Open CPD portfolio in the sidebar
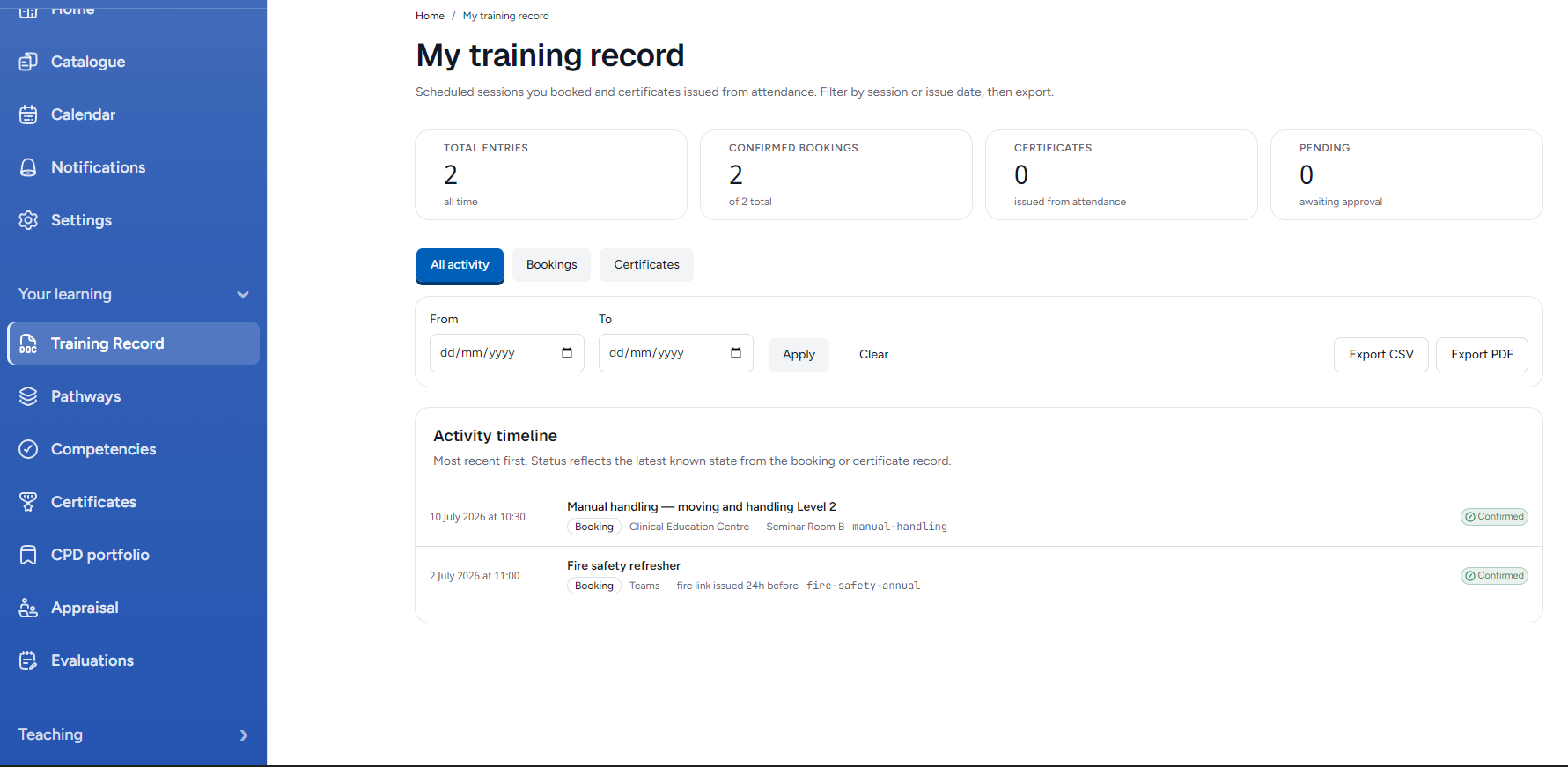 [134, 555]
